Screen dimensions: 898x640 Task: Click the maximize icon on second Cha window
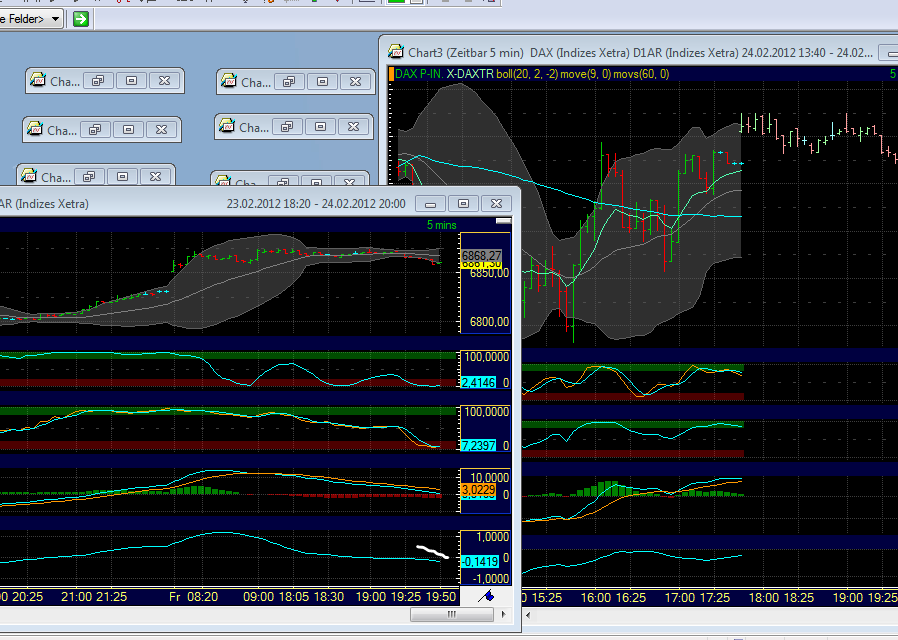[321, 81]
